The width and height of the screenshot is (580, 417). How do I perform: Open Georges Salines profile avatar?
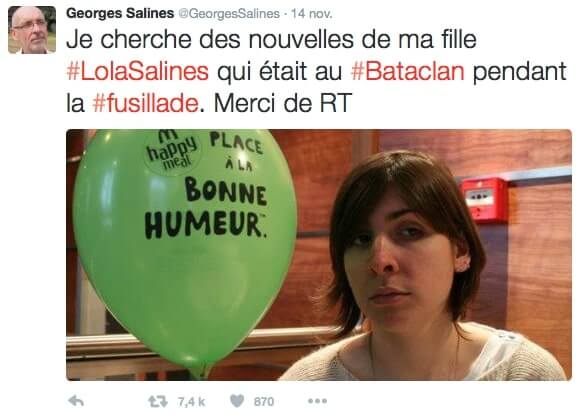pyautogui.click(x=32, y=30)
